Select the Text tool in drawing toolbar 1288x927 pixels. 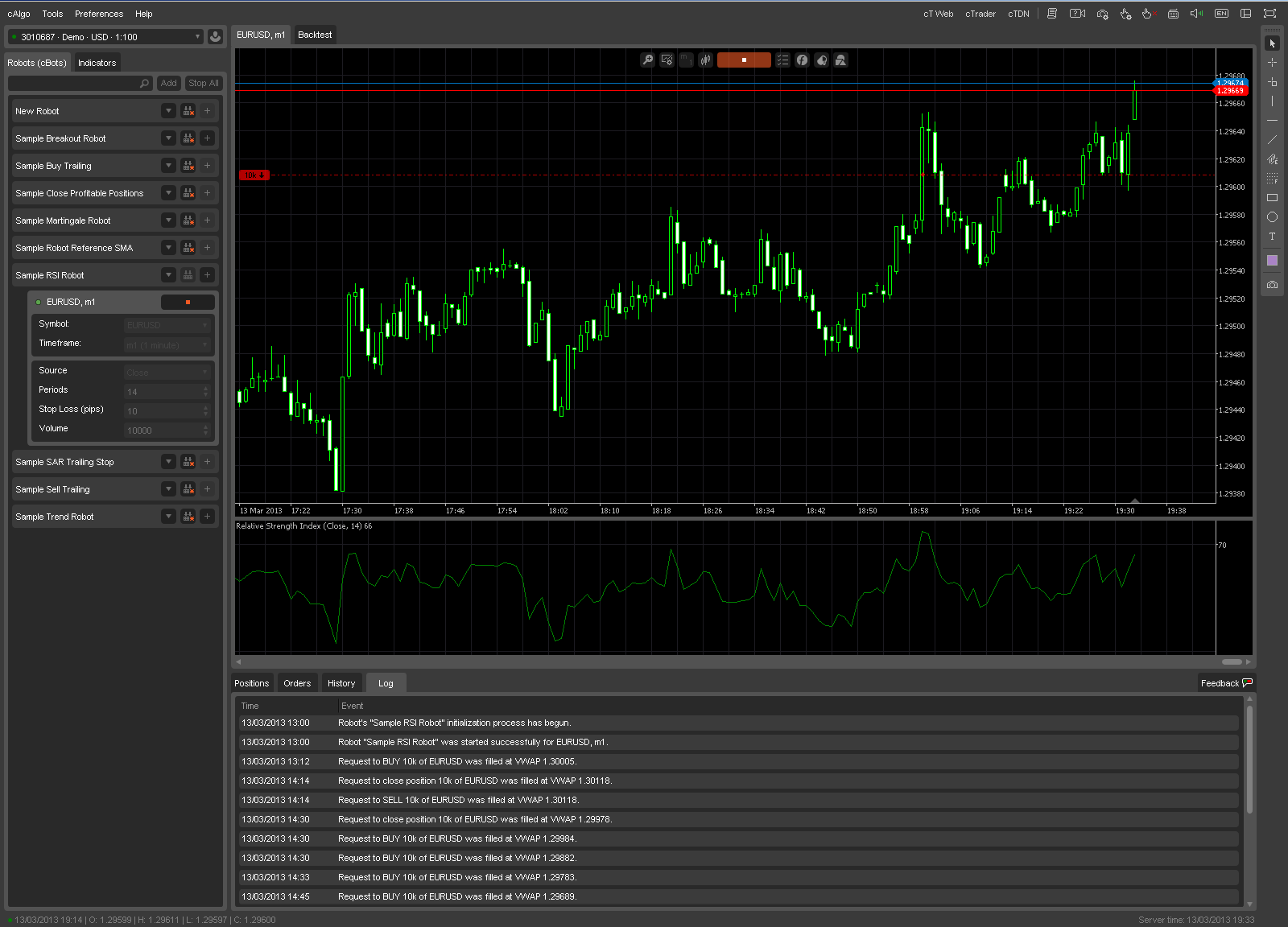coord(1272,237)
